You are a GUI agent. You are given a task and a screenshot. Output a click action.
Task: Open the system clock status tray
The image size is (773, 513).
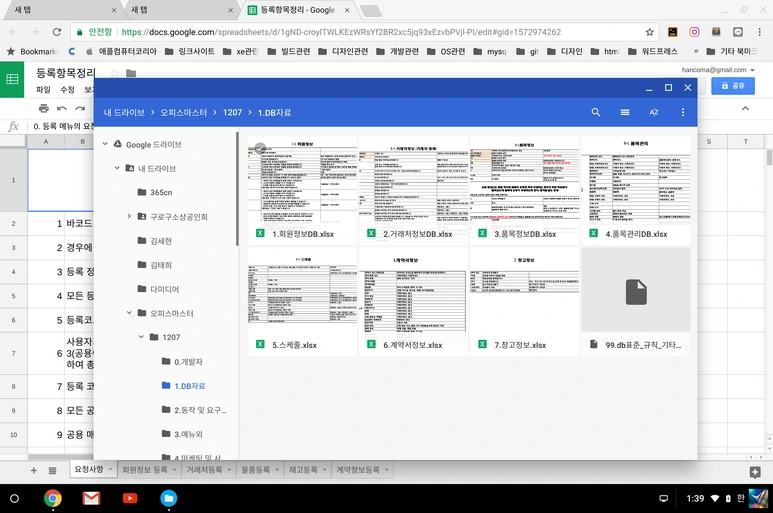click(695, 498)
